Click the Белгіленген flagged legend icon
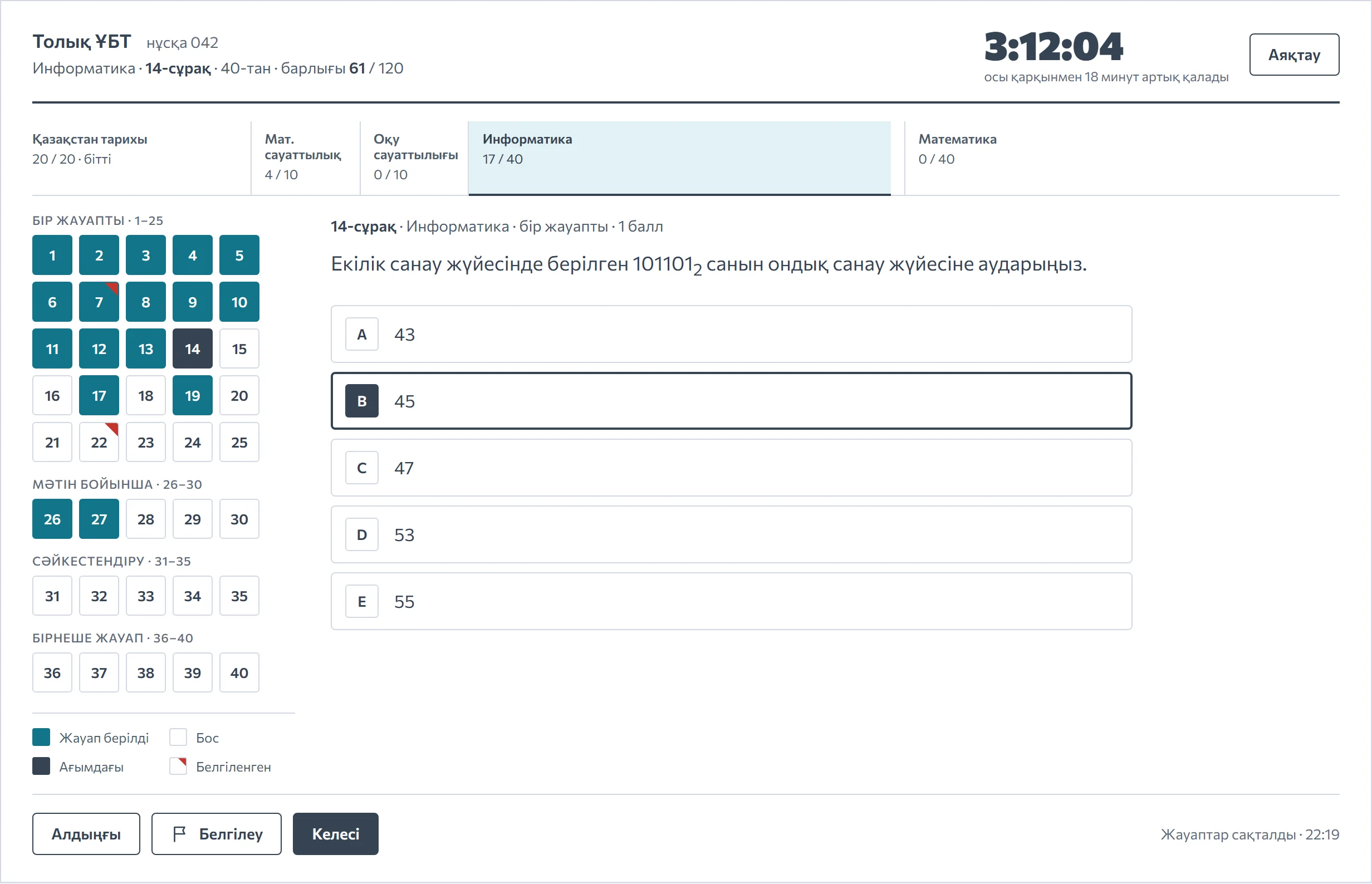 pos(179,767)
